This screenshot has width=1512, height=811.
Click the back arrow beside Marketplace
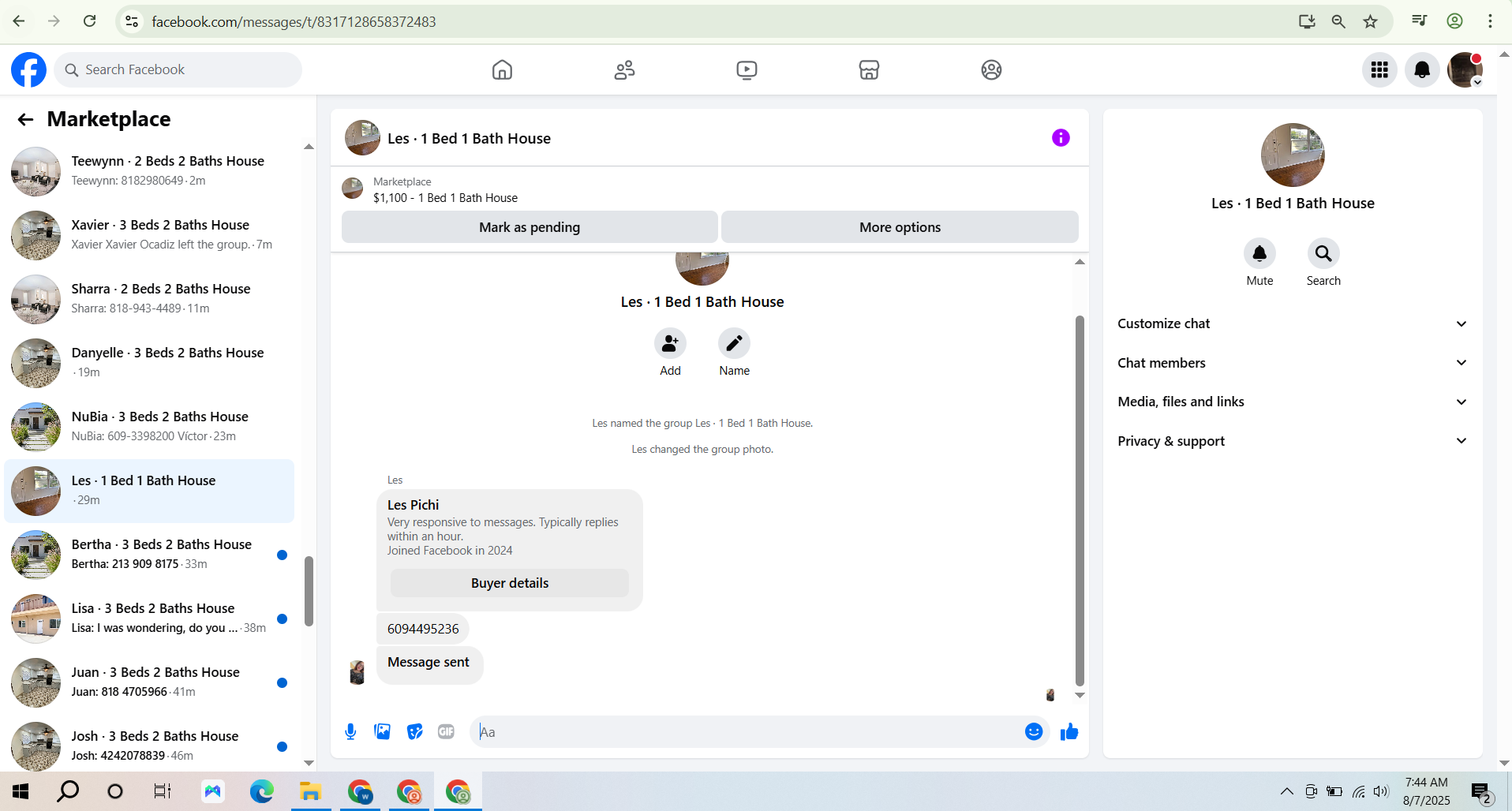(x=25, y=119)
